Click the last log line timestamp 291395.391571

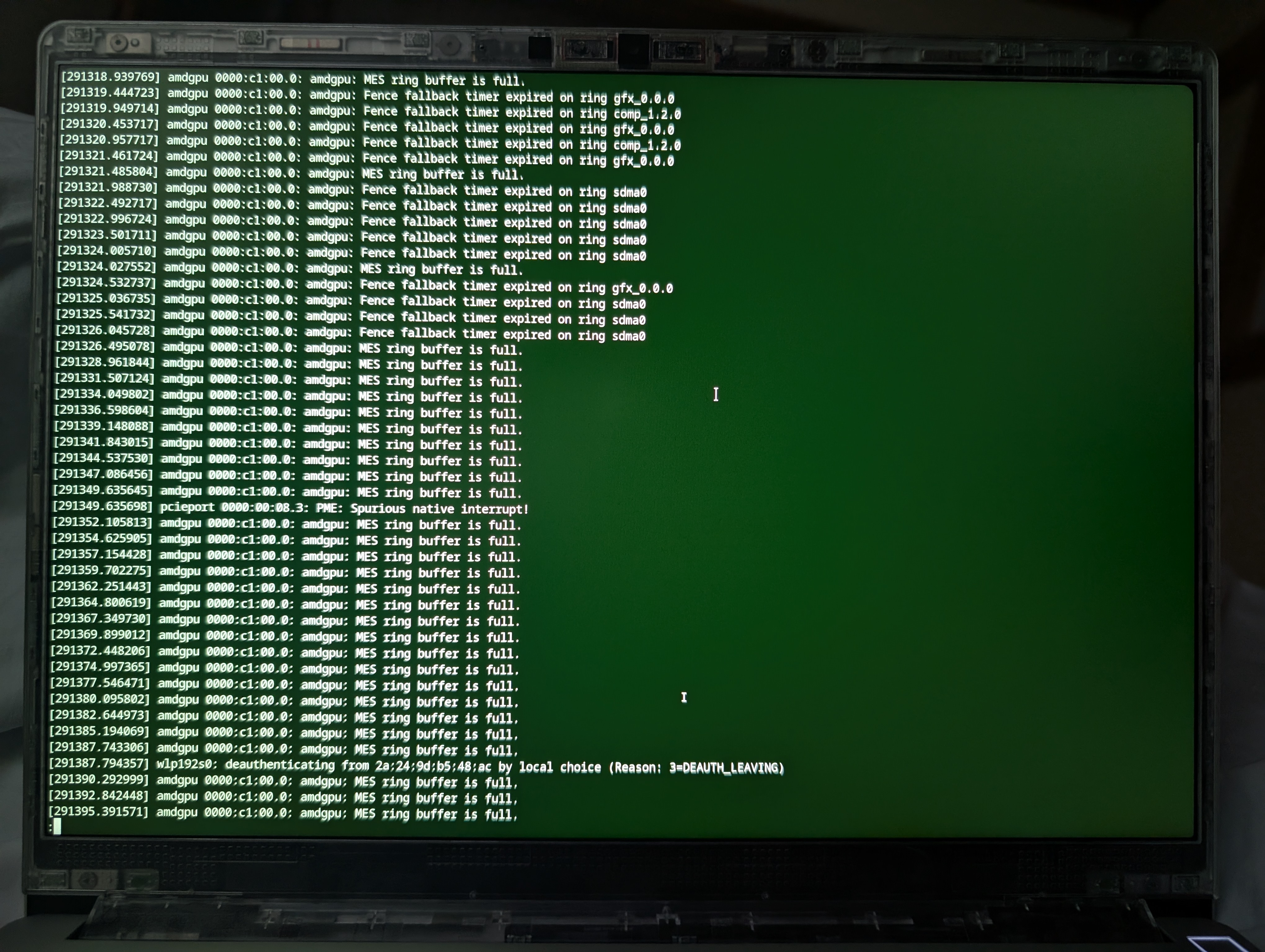(98, 811)
